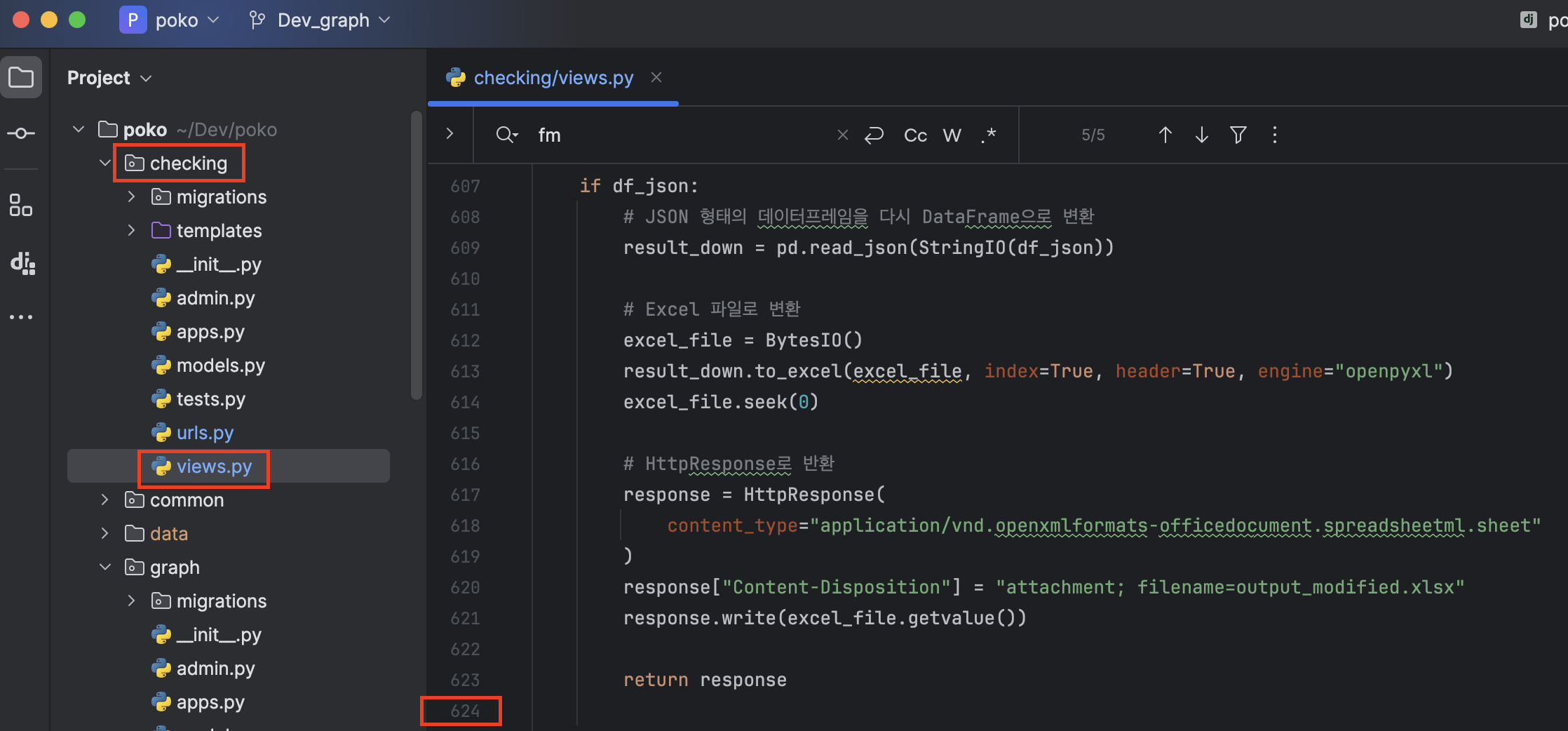Image resolution: width=1568 pixels, height=731 pixels.
Task: Collapse the graph folder
Action: pos(105,567)
